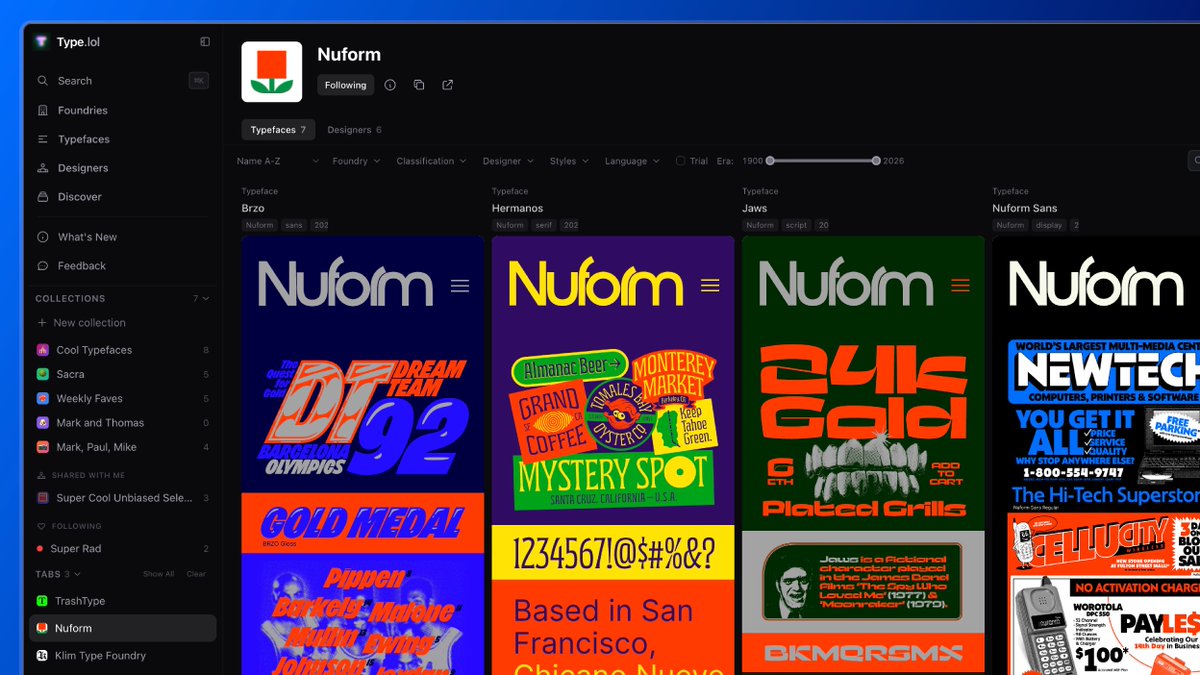Click the Designers person icon
This screenshot has height=675, width=1200.
[x=42, y=168]
